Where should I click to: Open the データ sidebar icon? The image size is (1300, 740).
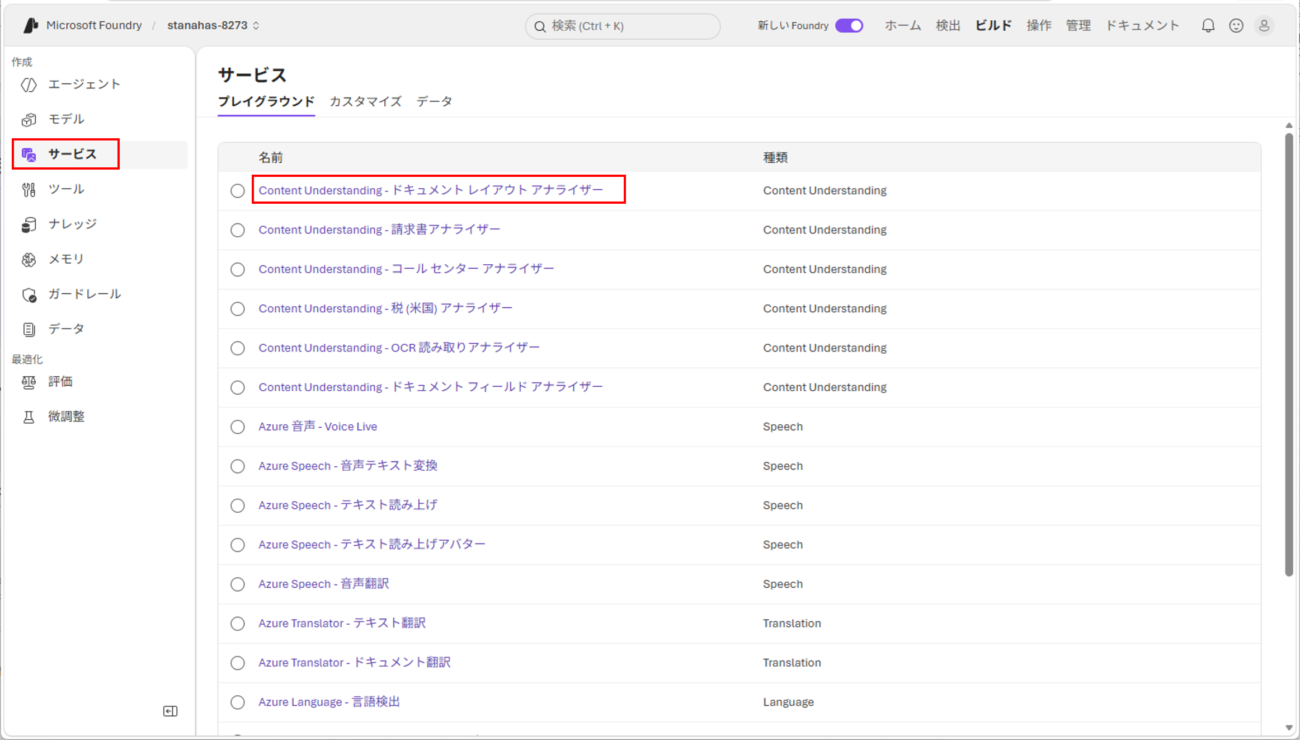point(29,330)
